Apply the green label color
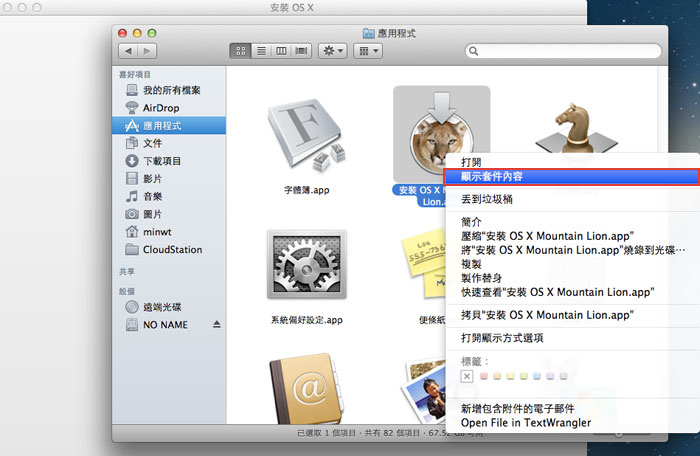The image size is (700, 456). point(524,376)
